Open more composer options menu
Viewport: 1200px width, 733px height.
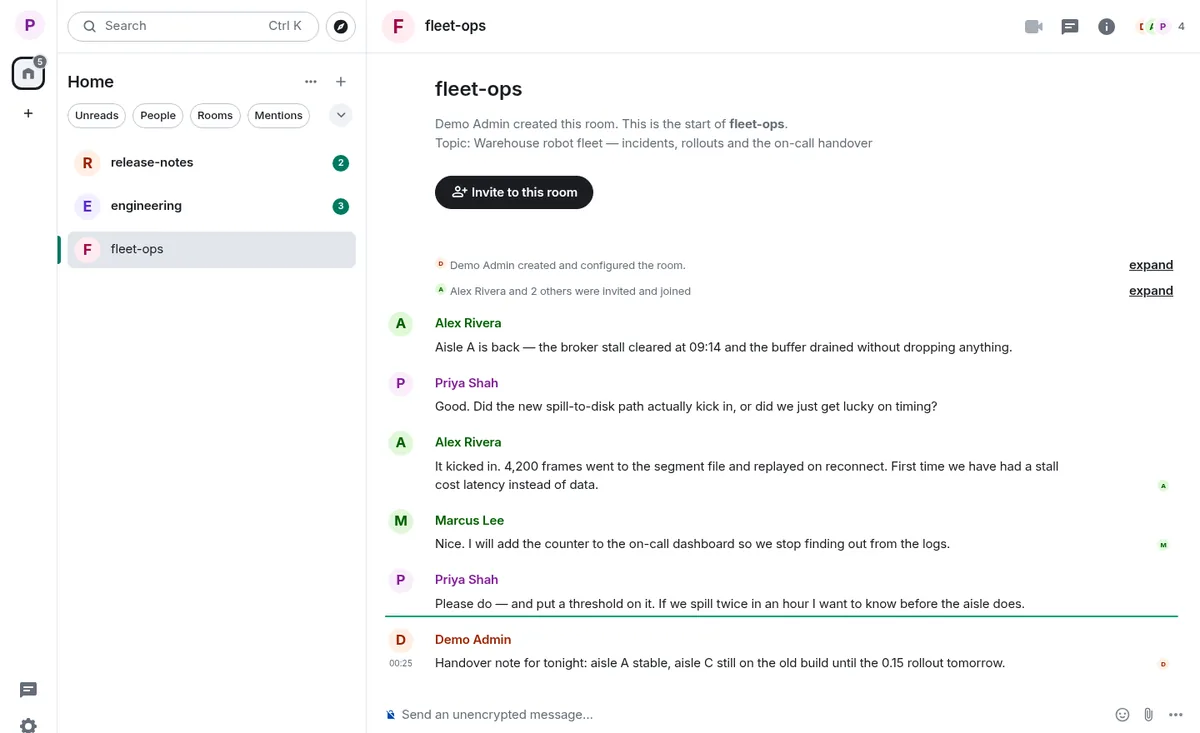click(1175, 714)
